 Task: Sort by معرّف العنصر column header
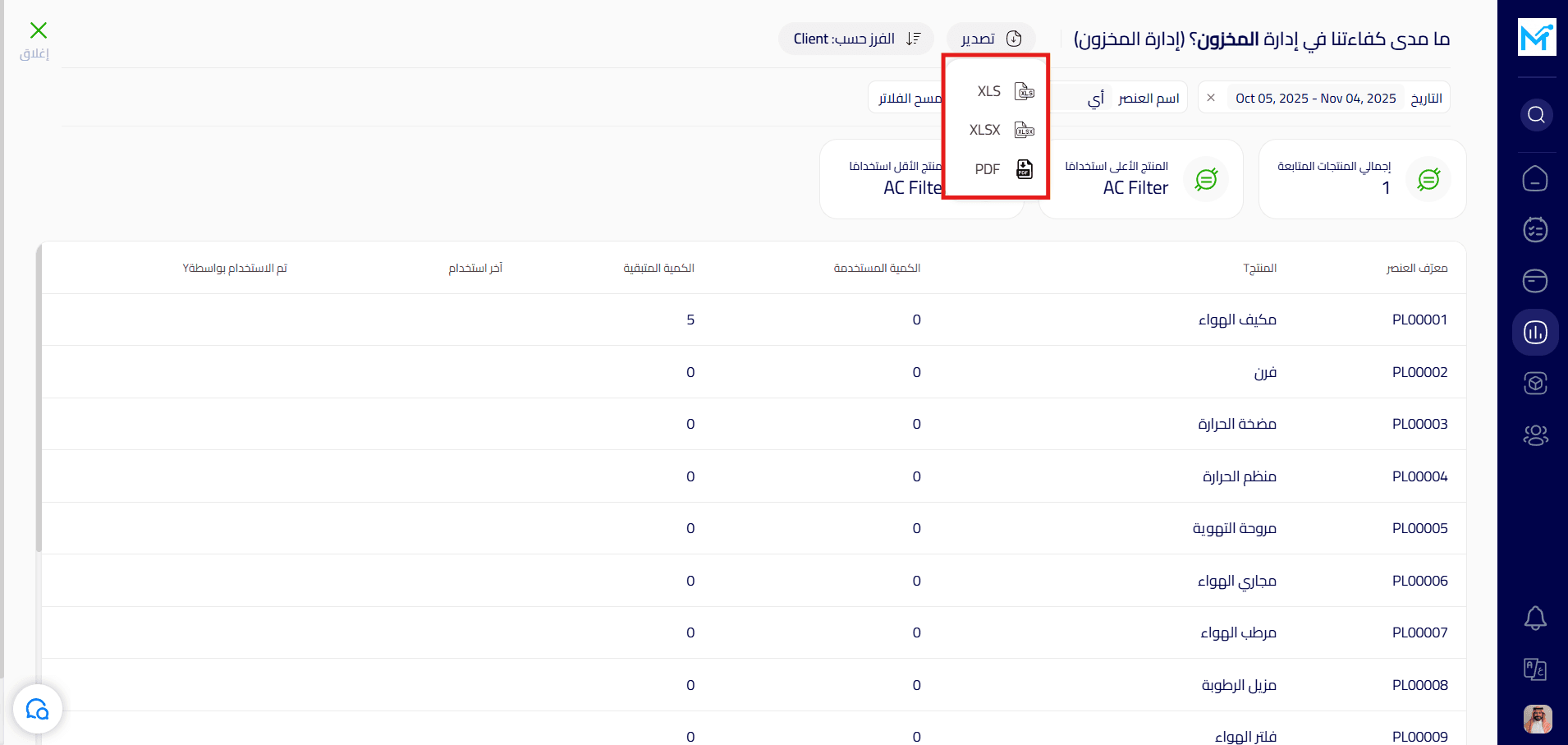(1417, 269)
